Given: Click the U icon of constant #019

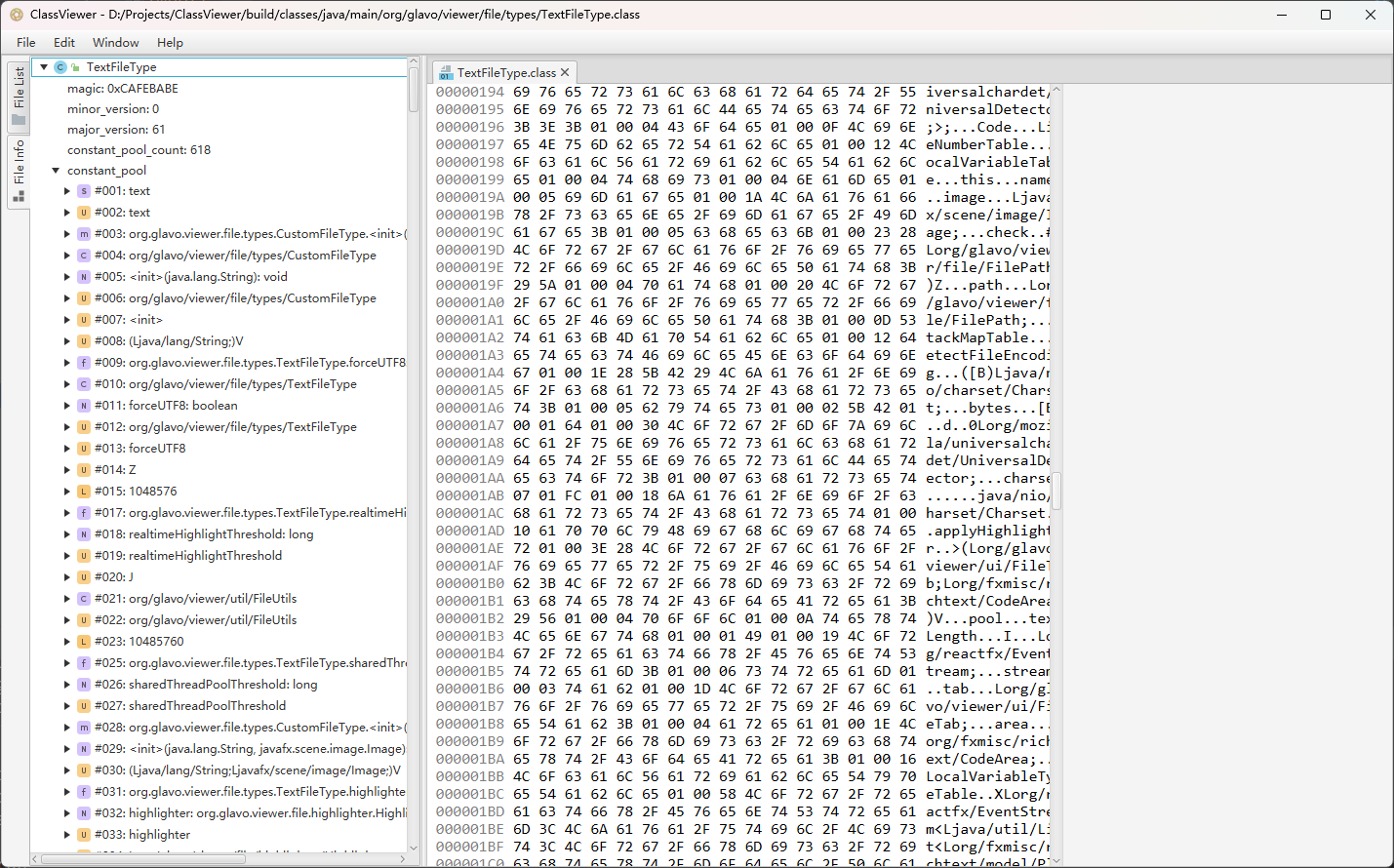Looking at the screenshot, I should pyautogui.click(x=84, y=556).
